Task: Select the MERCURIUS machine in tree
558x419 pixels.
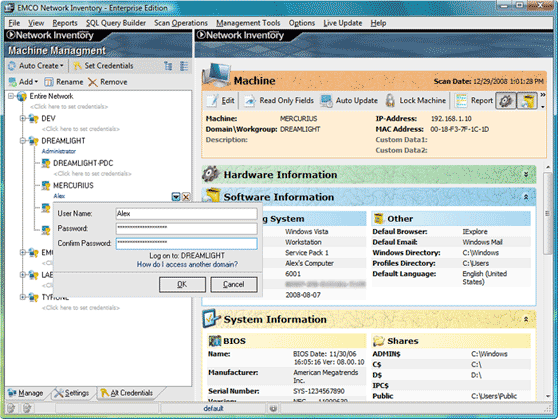Action: (73, 185)
